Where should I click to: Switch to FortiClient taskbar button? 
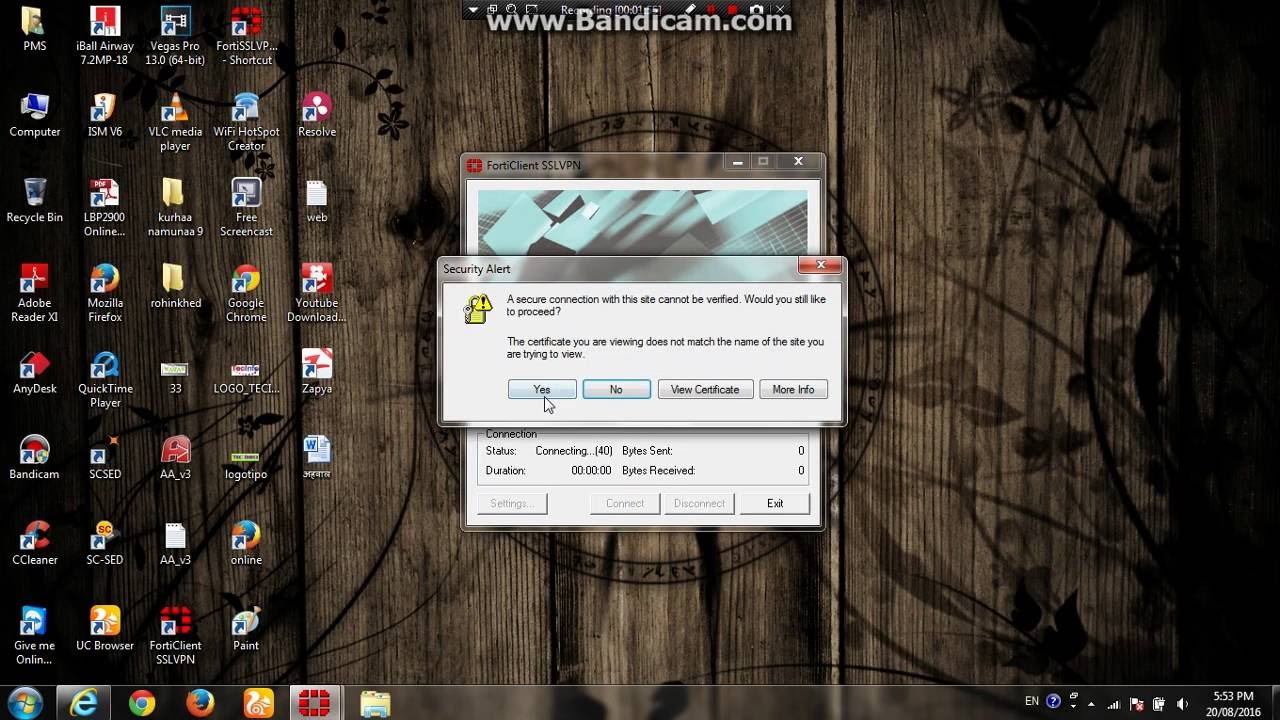(316, 704)
